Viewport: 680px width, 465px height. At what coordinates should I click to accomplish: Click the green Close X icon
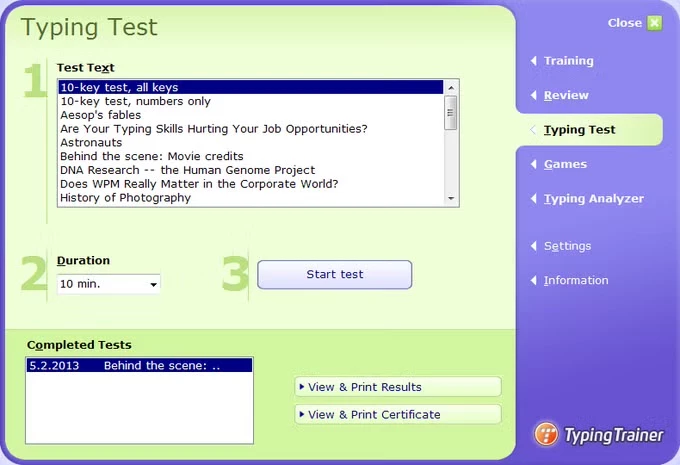pos(654,23)
